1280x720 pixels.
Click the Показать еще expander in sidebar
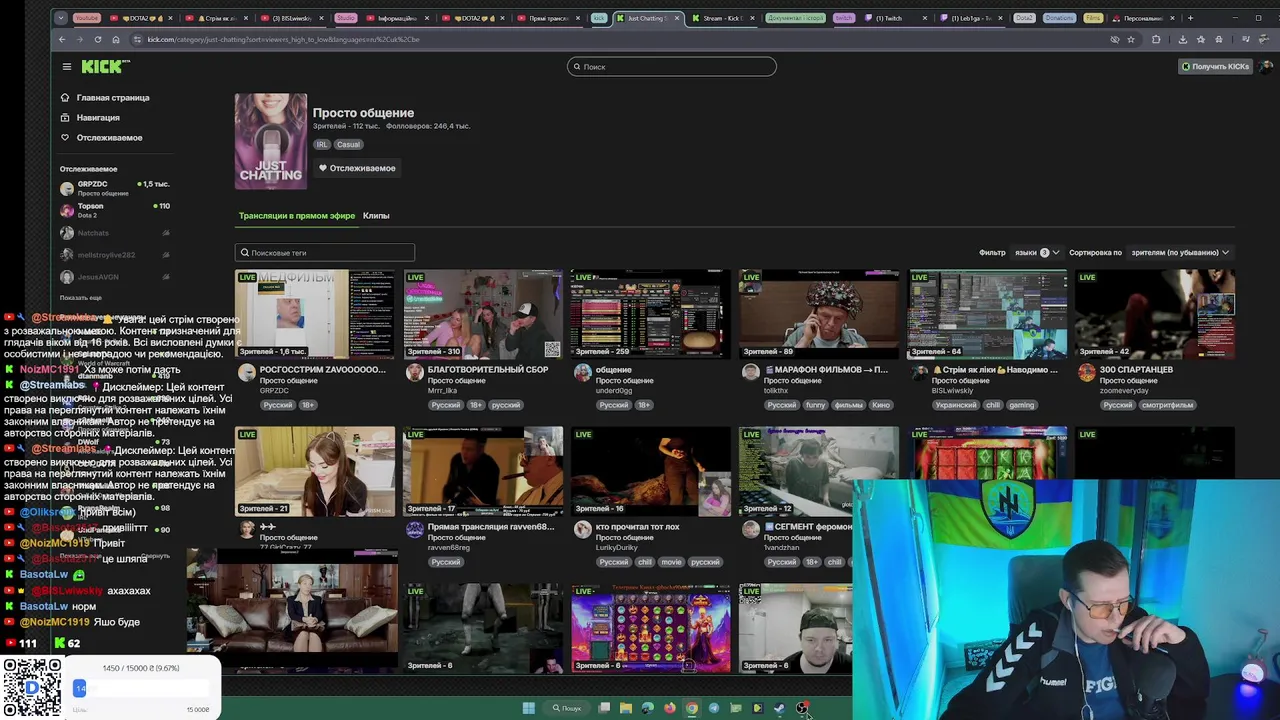[x=81, y=298]
